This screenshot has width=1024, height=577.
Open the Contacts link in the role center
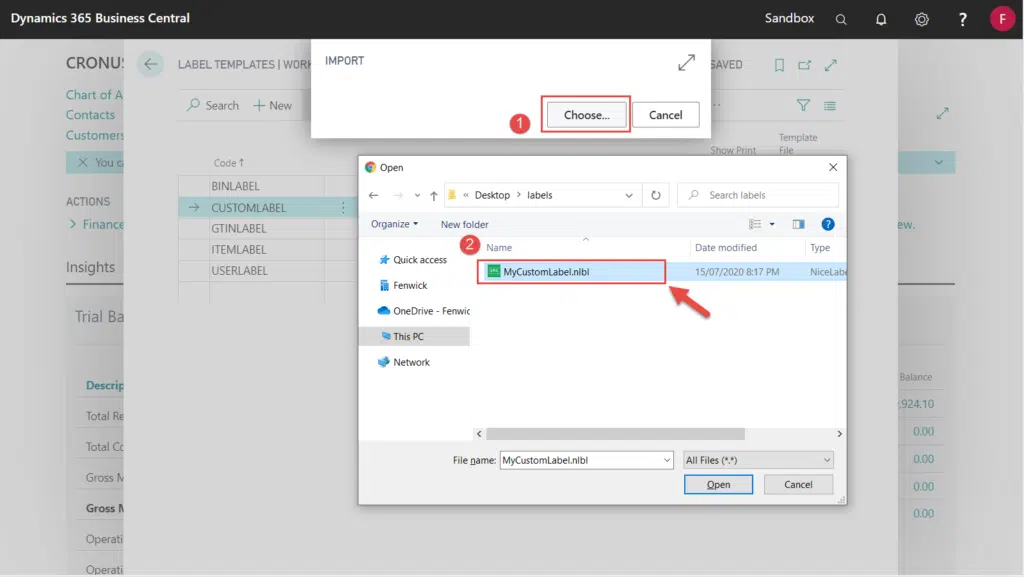pyautogui.click(x=90, y=115)
